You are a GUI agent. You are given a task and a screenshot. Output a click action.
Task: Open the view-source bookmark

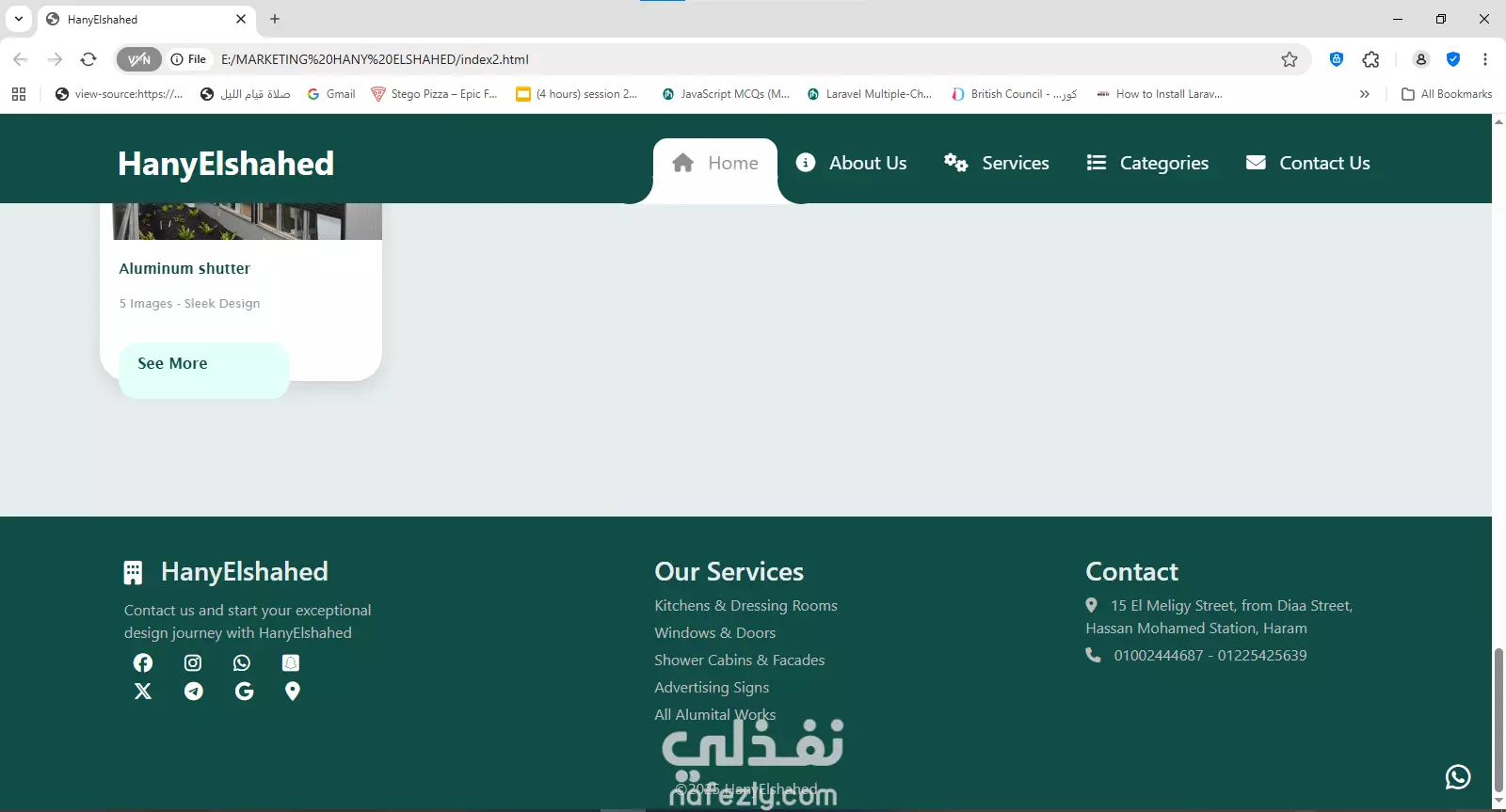119,94
